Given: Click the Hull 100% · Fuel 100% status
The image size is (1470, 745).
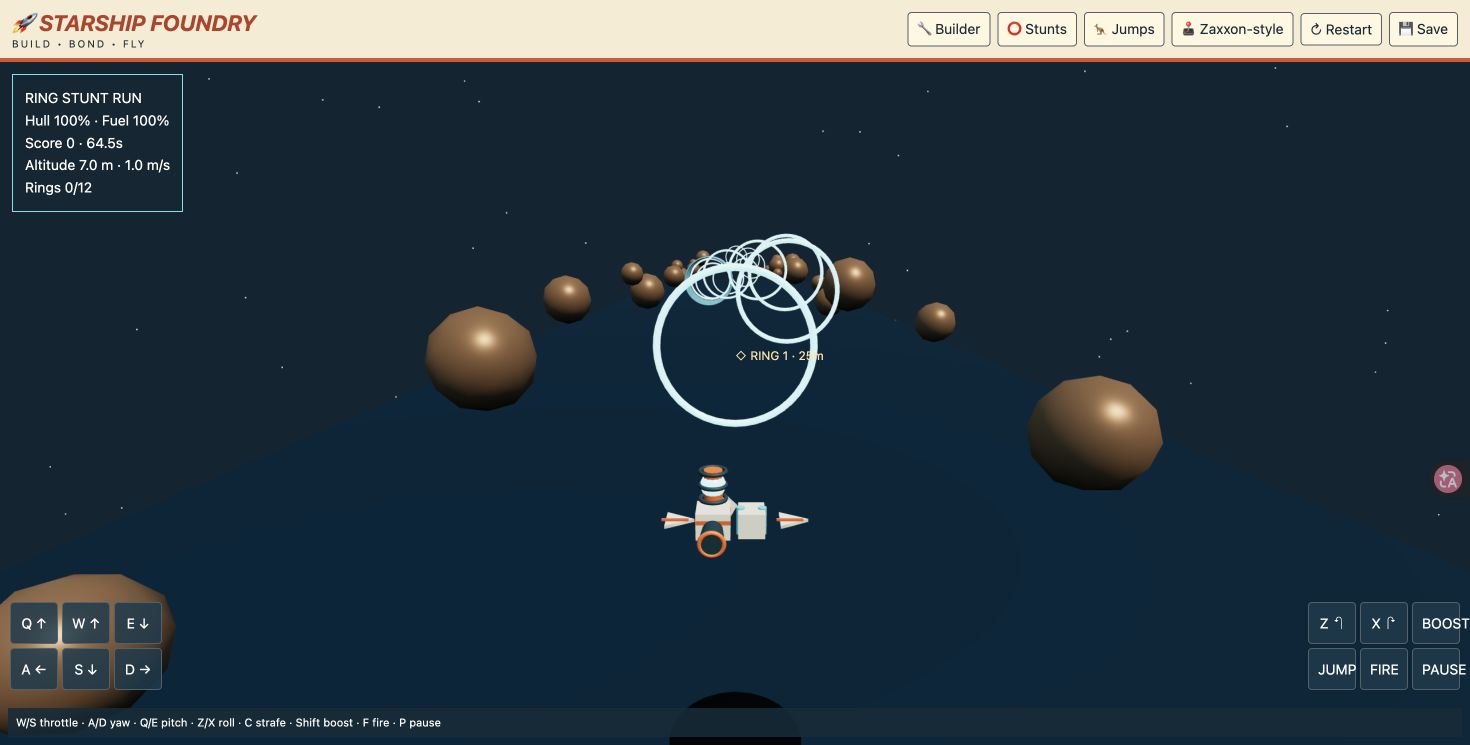Looking at the screenshot, I should tap(97, 120).
